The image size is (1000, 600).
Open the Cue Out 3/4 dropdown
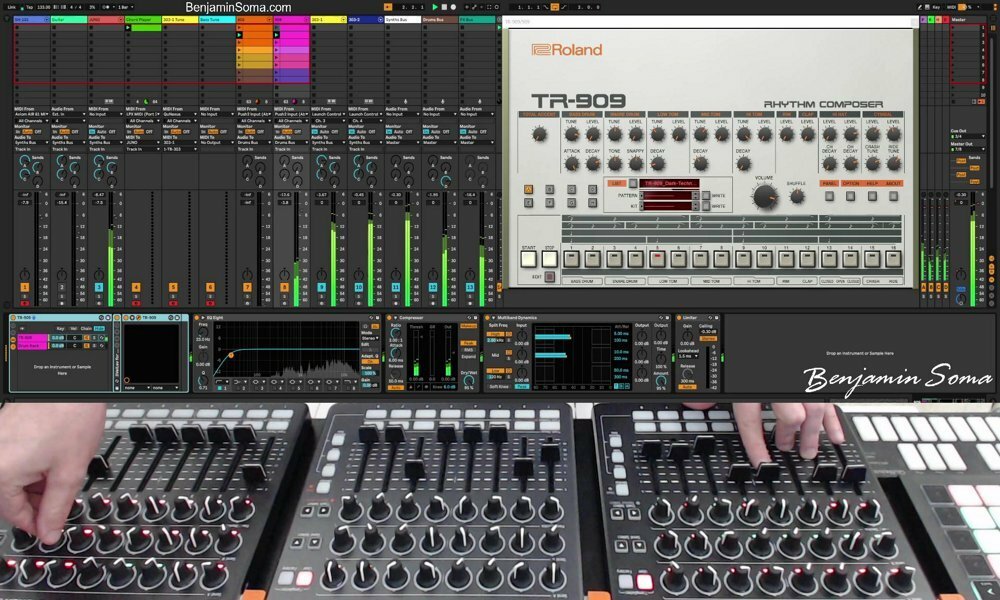(967, 136)
